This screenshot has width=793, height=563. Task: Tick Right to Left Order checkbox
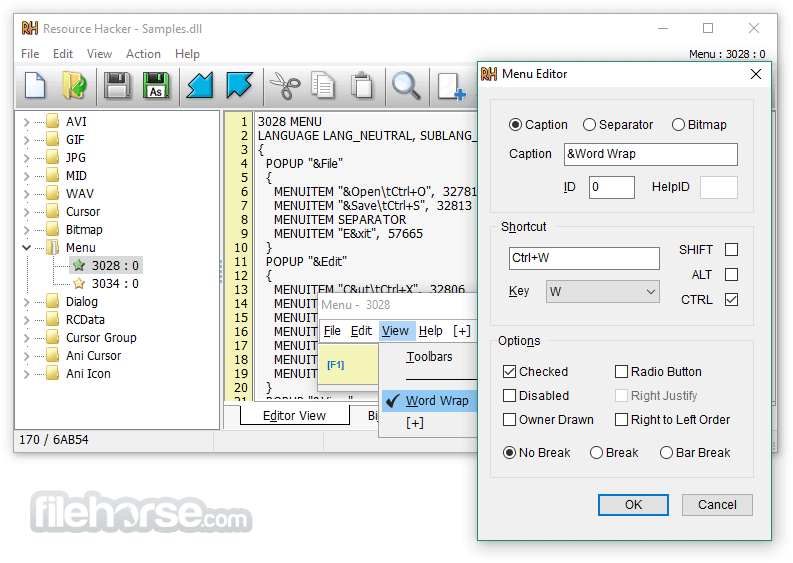(x=621, y=419)
